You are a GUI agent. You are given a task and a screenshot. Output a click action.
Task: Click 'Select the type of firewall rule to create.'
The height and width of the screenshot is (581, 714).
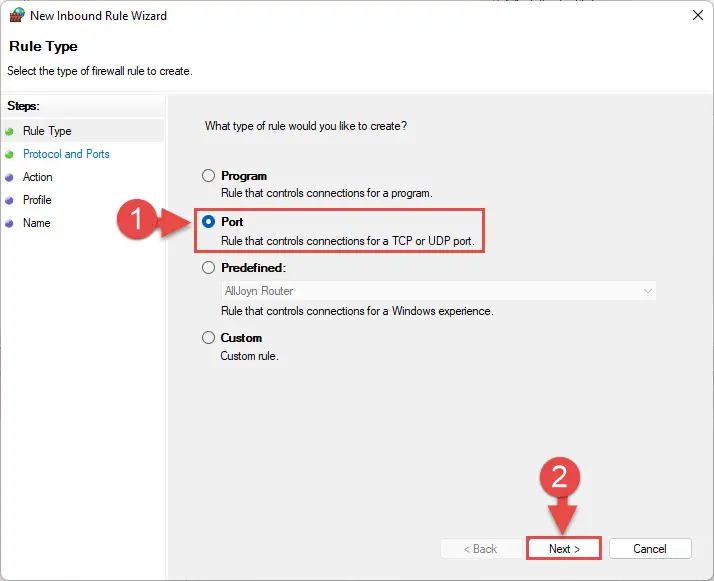(100, 71)
